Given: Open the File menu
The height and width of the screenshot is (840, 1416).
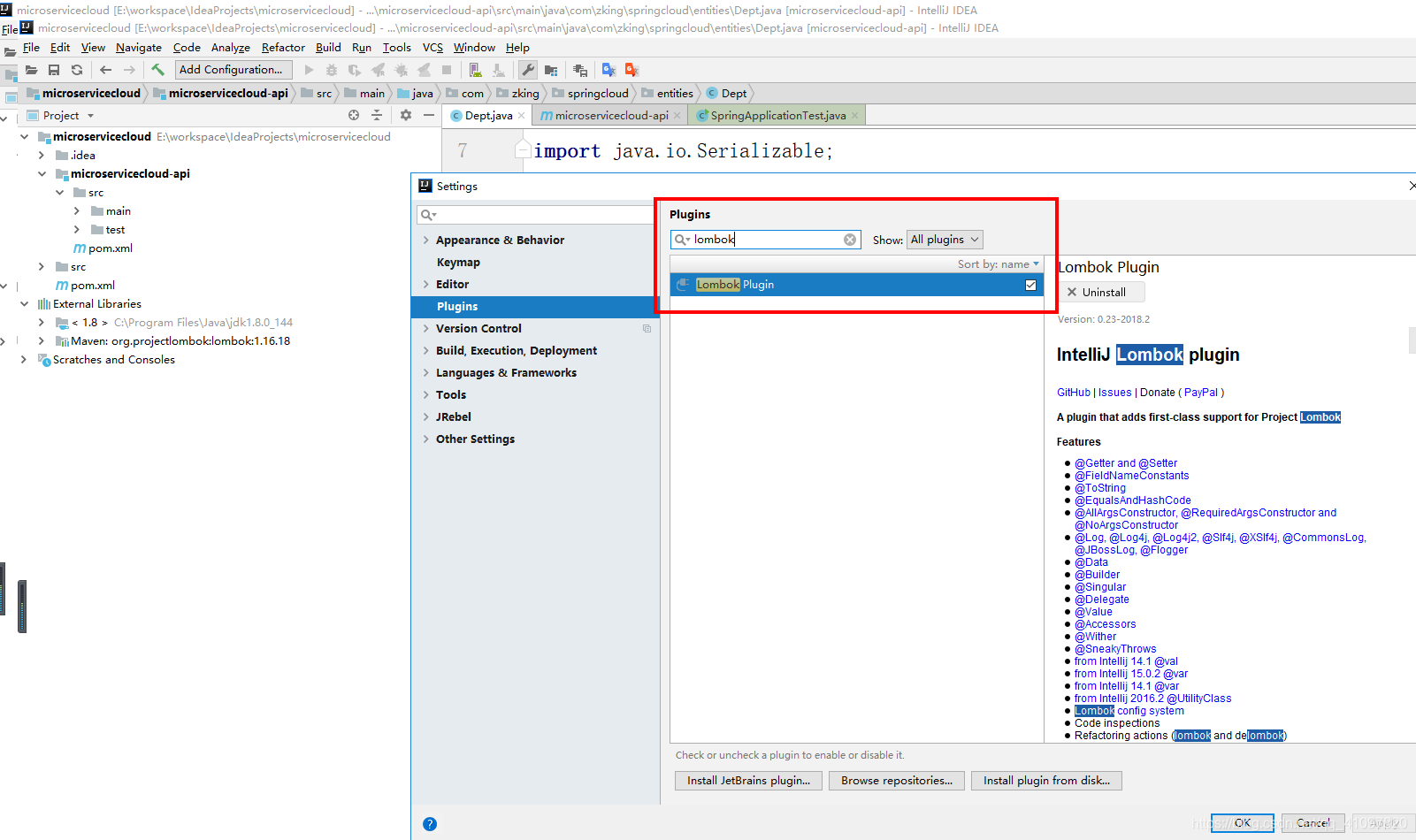Looking at the screenshot, I should [31, 48].
